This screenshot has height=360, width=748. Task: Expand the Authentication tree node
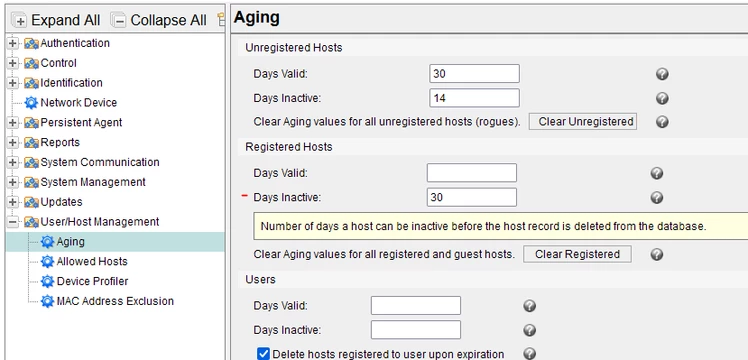13,43
